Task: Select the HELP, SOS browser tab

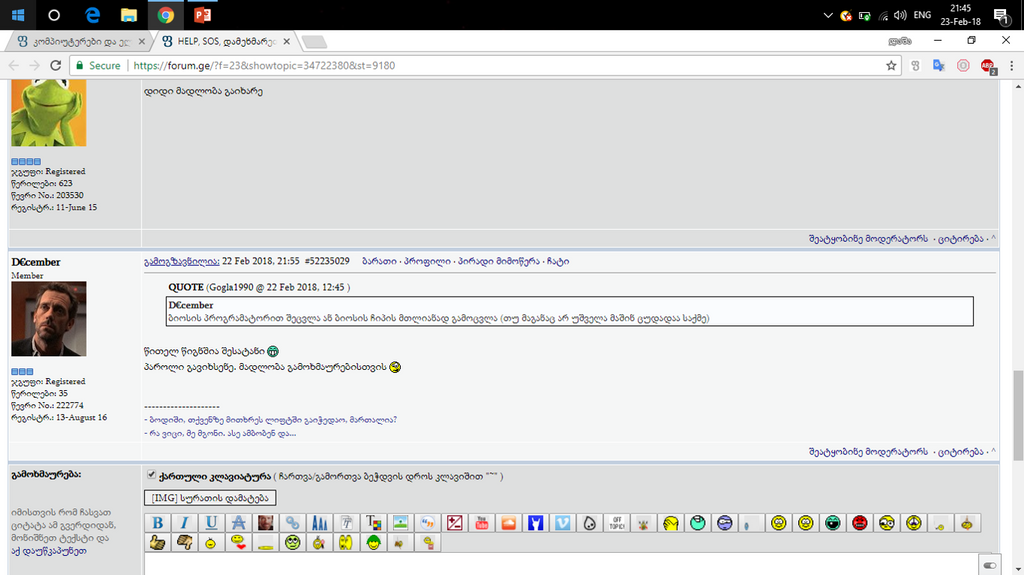Action: (225, 41)
